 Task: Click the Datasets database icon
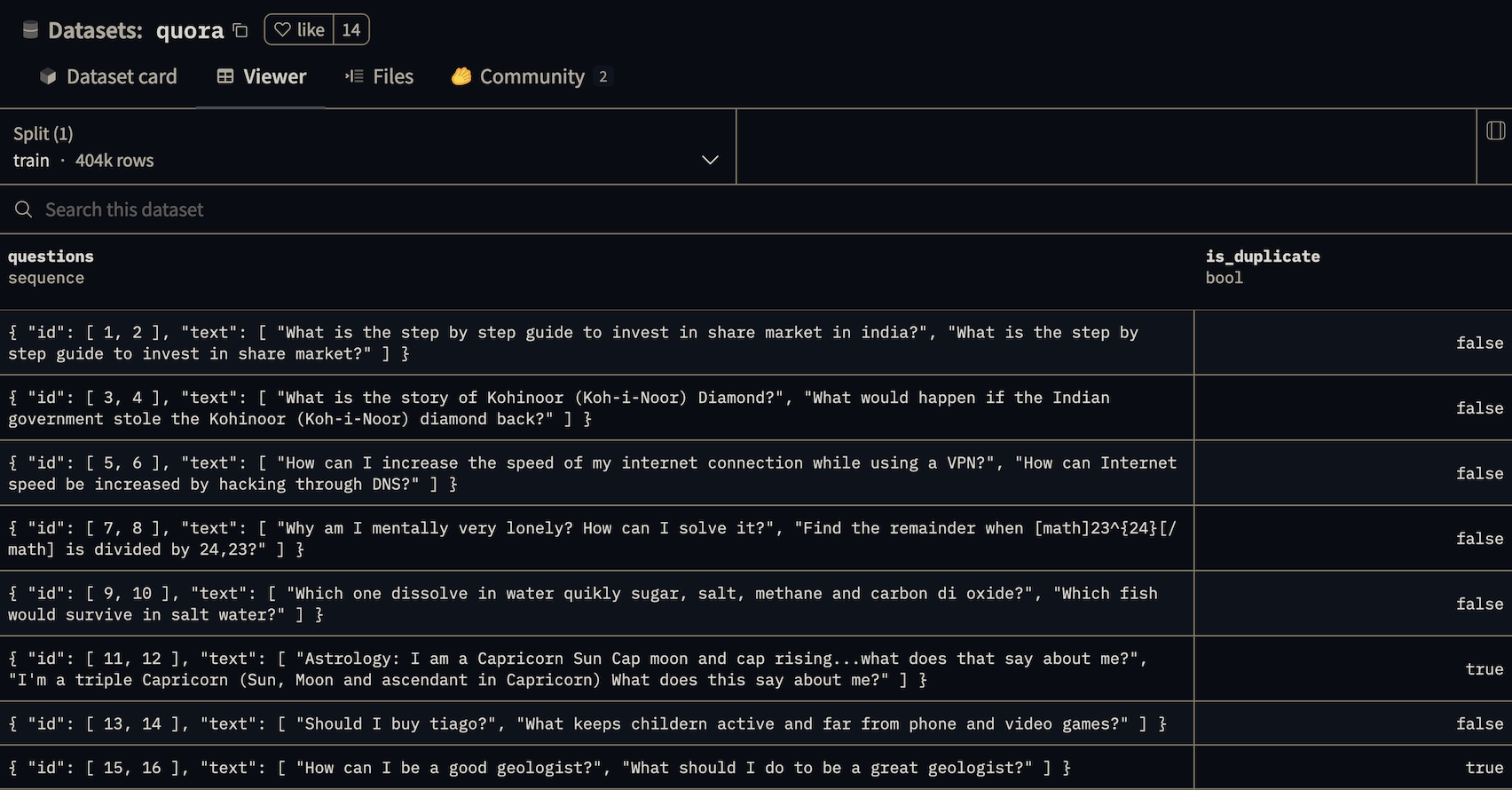30,30
